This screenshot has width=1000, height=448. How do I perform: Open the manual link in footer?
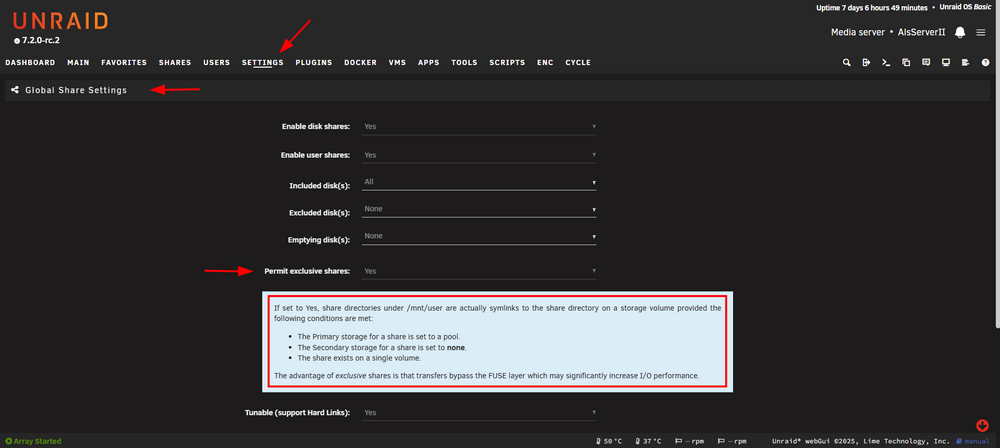(973, 441)
